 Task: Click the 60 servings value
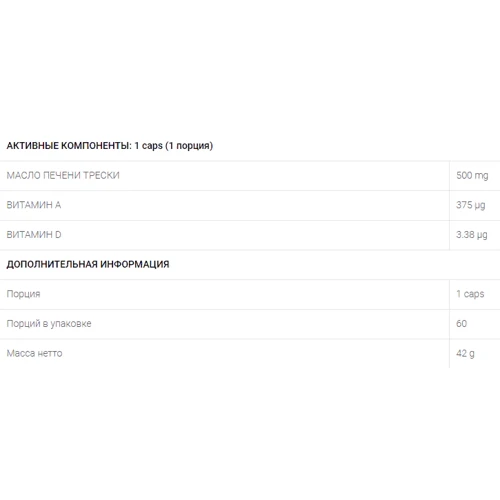tap(461, 324)
